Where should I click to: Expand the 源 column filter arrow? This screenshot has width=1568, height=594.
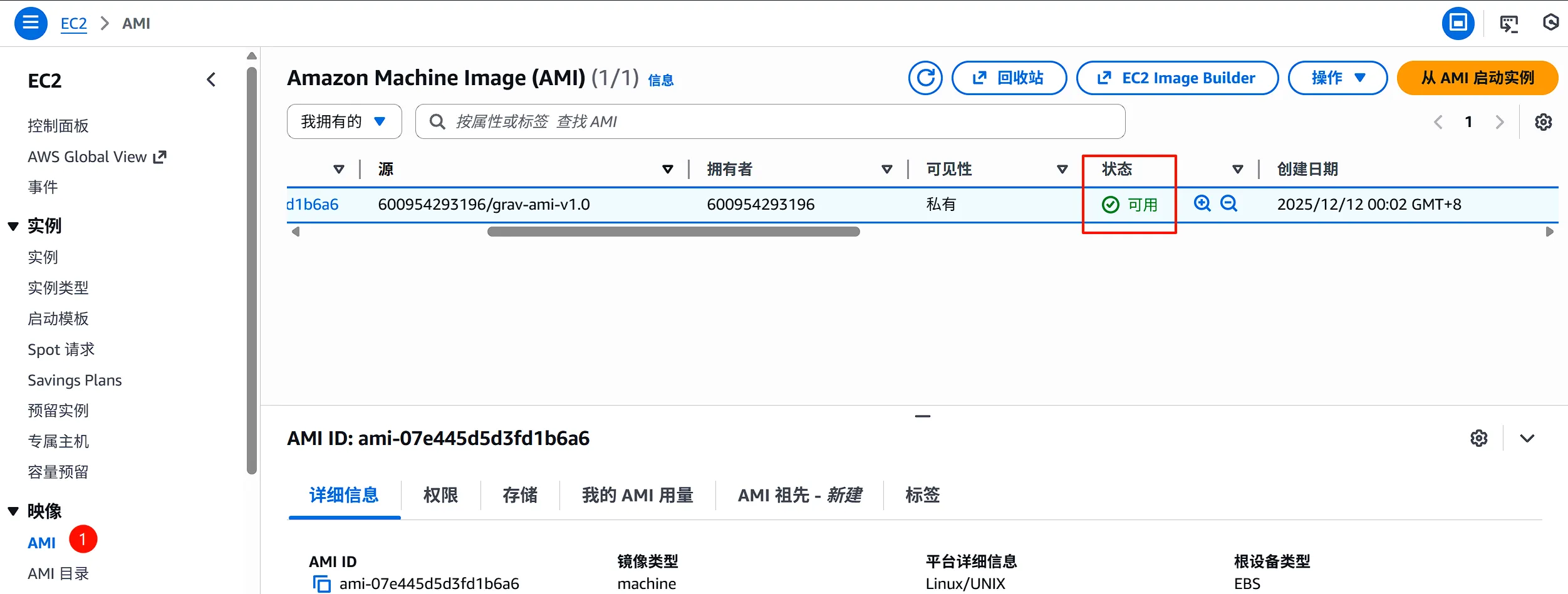(667, 169)
